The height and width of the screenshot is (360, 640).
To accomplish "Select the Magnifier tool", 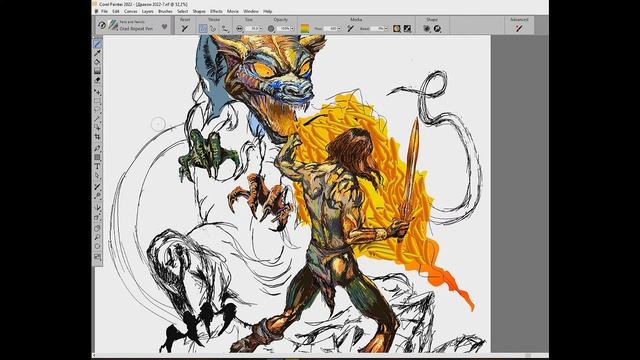I will click(97, 237).
